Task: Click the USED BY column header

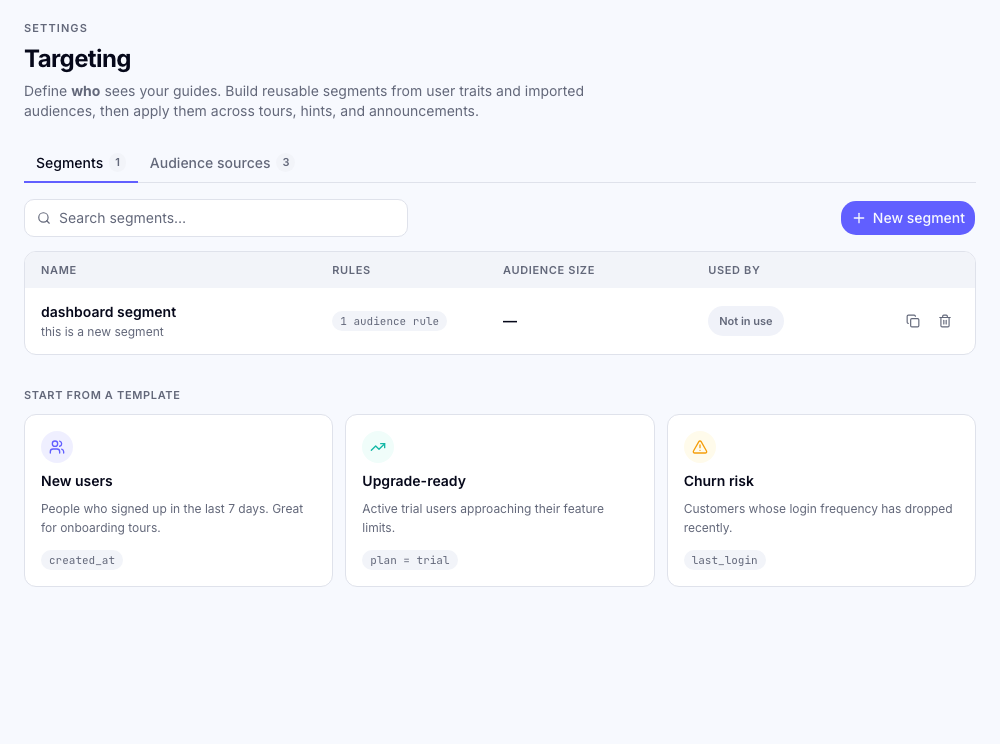Action: [x=733, y=270]
